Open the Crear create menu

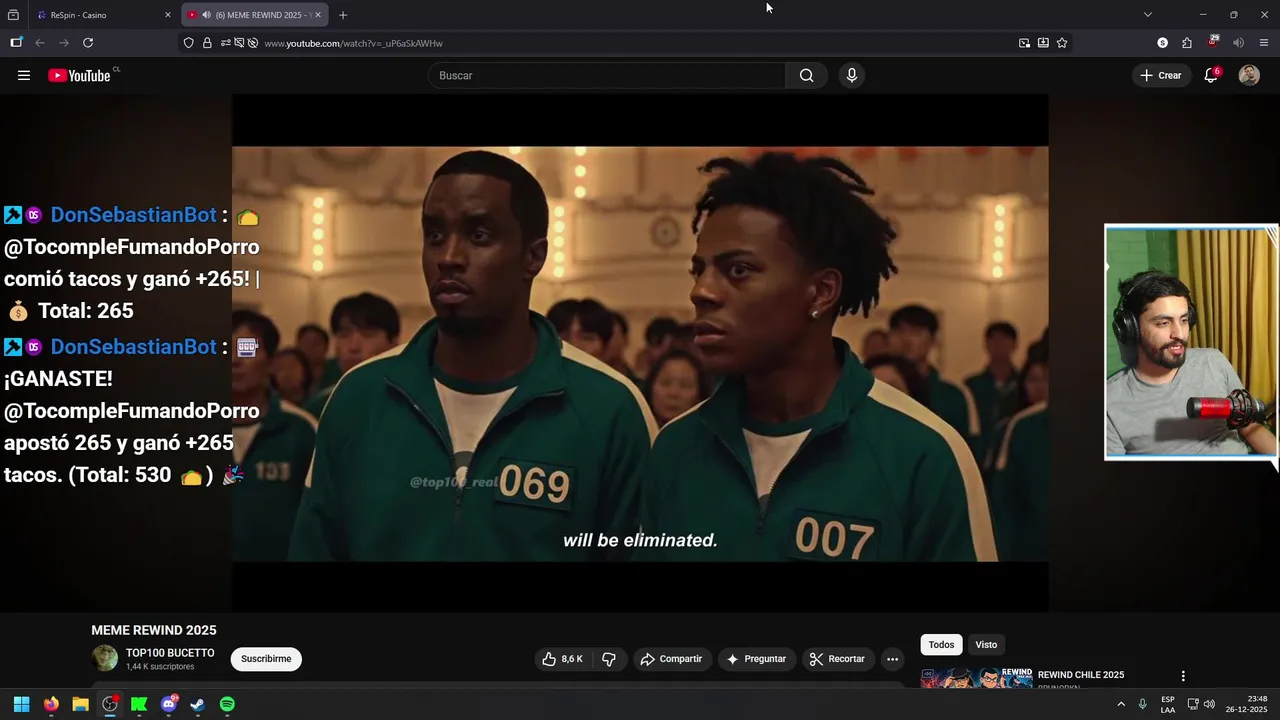[x=1161, y=75]
